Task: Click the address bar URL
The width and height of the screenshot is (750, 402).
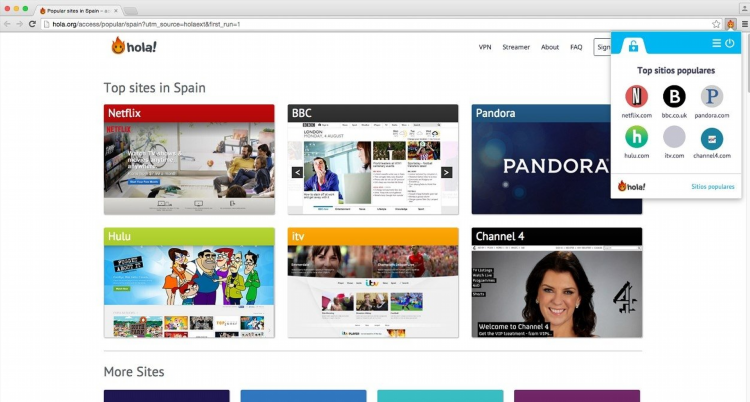Action: pos(146,24)
